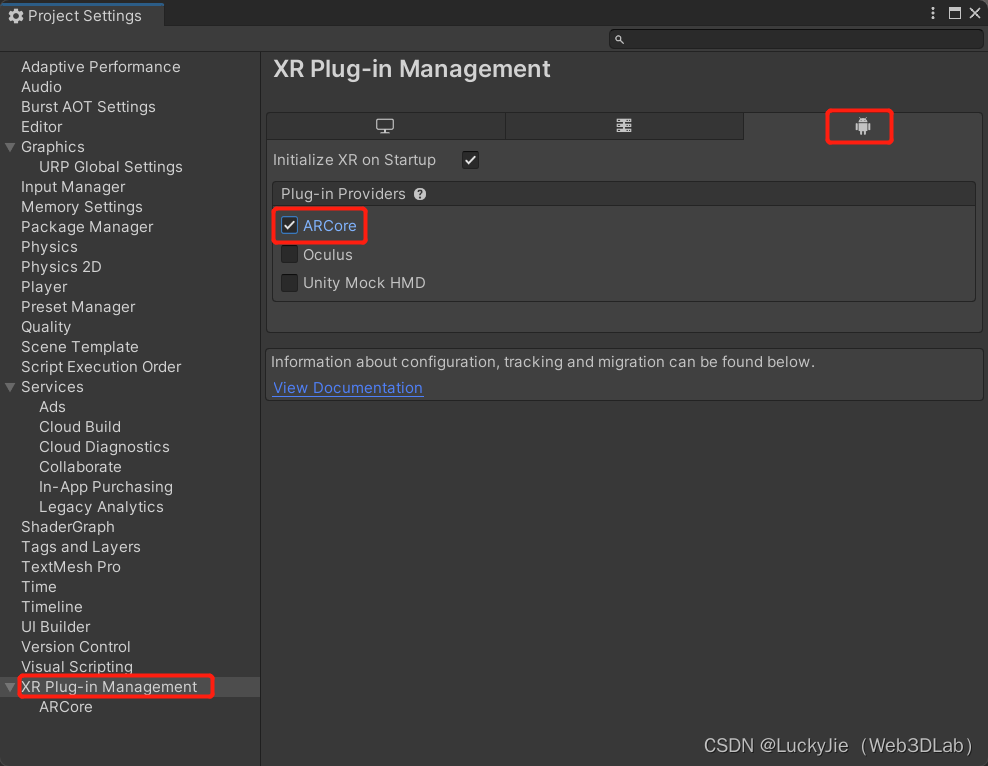Open Cloud Diagnostics service

[x=104, y=447]
